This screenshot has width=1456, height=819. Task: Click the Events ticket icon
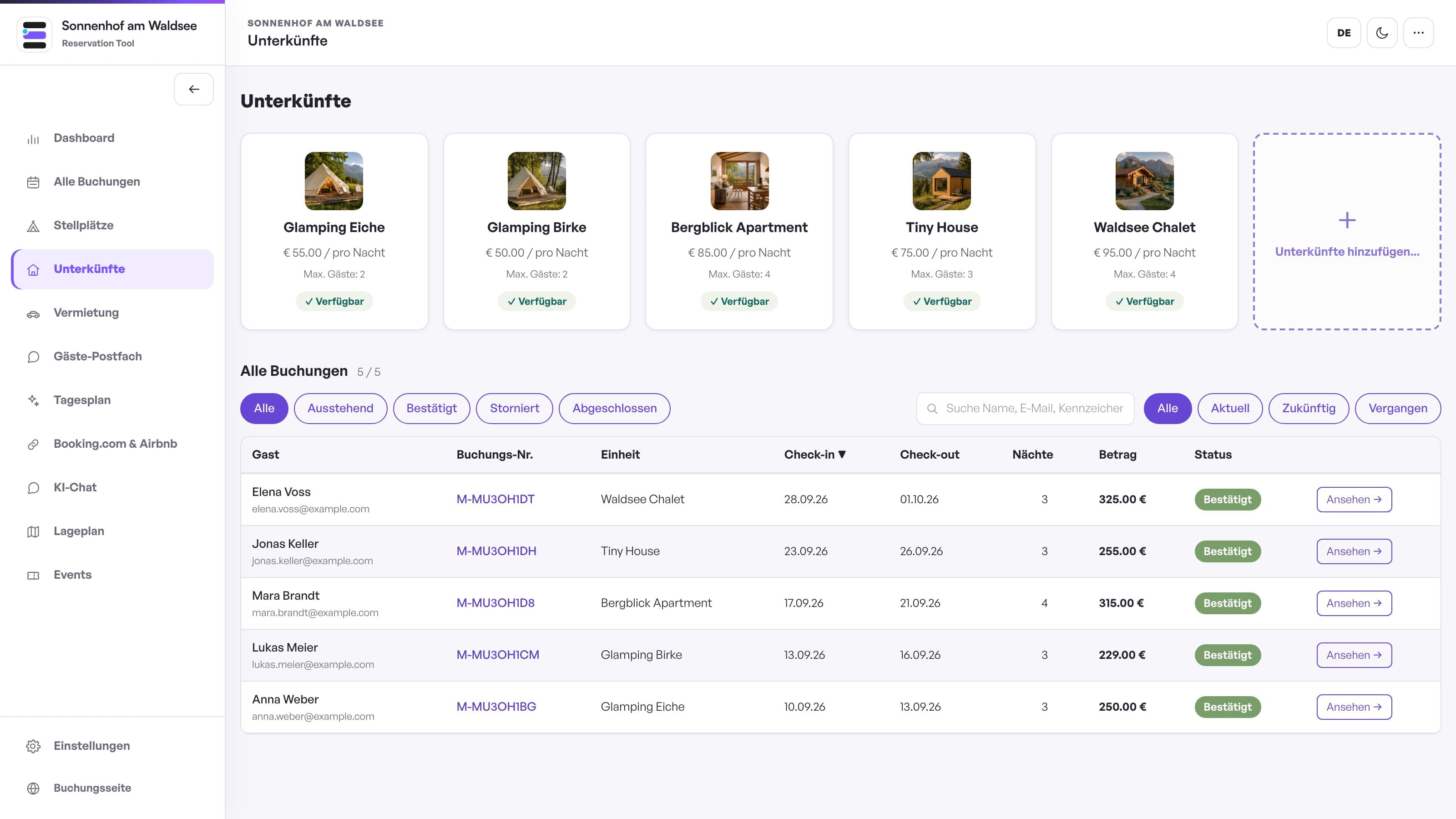[33, 576]
